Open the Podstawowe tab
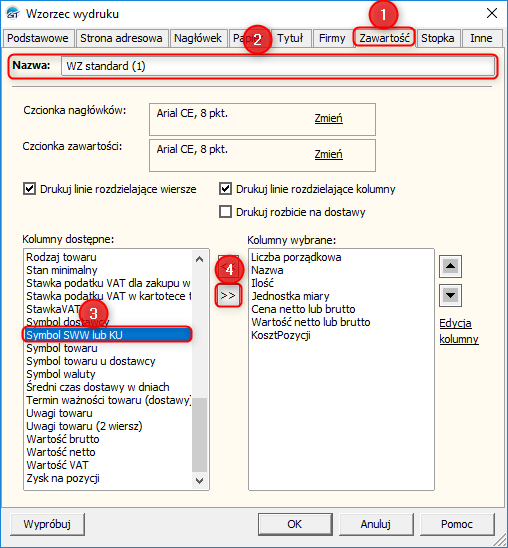This screenshot has width=508, height=548. point(38,38)
